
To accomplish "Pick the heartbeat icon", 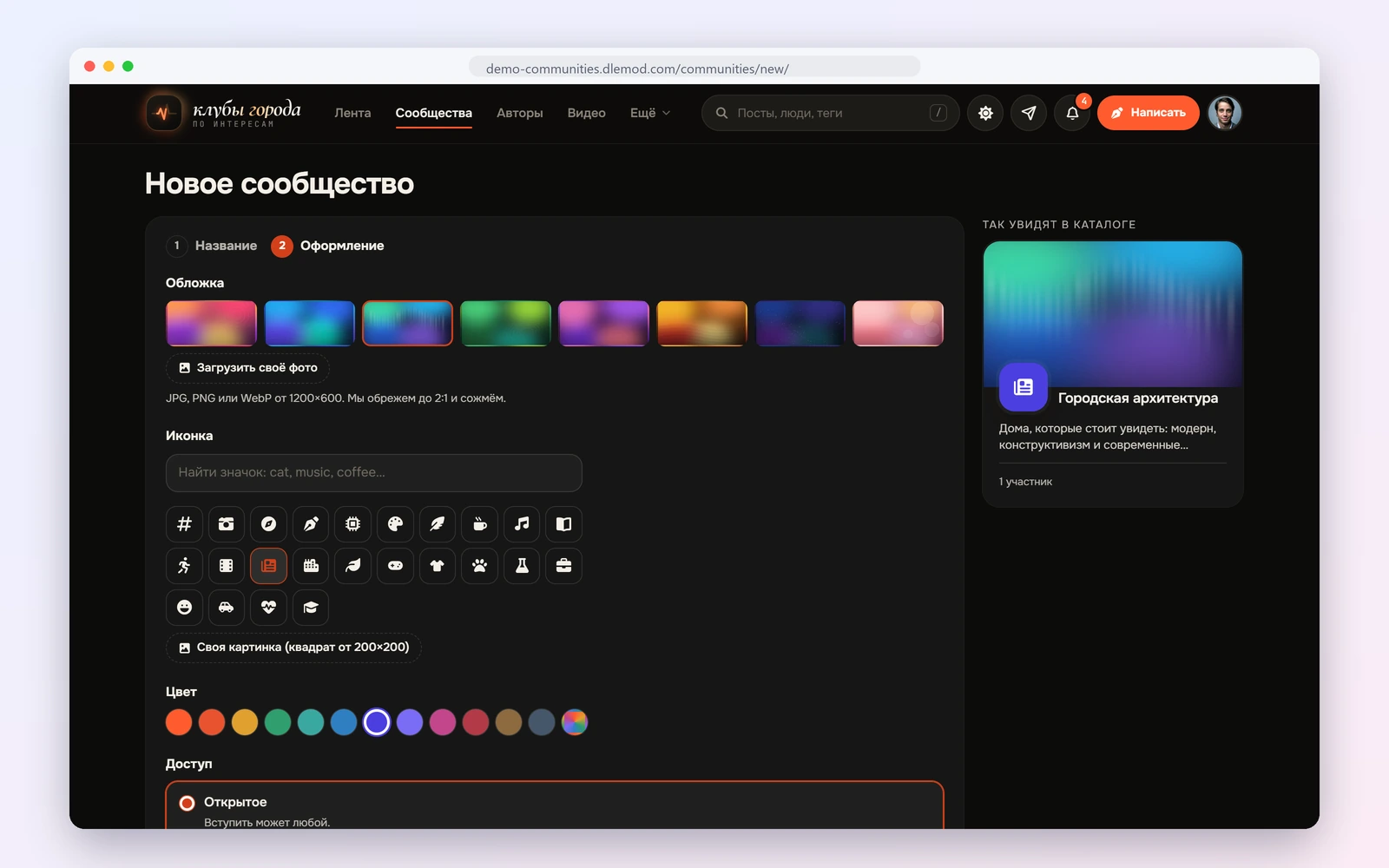I will coord(268,608).
